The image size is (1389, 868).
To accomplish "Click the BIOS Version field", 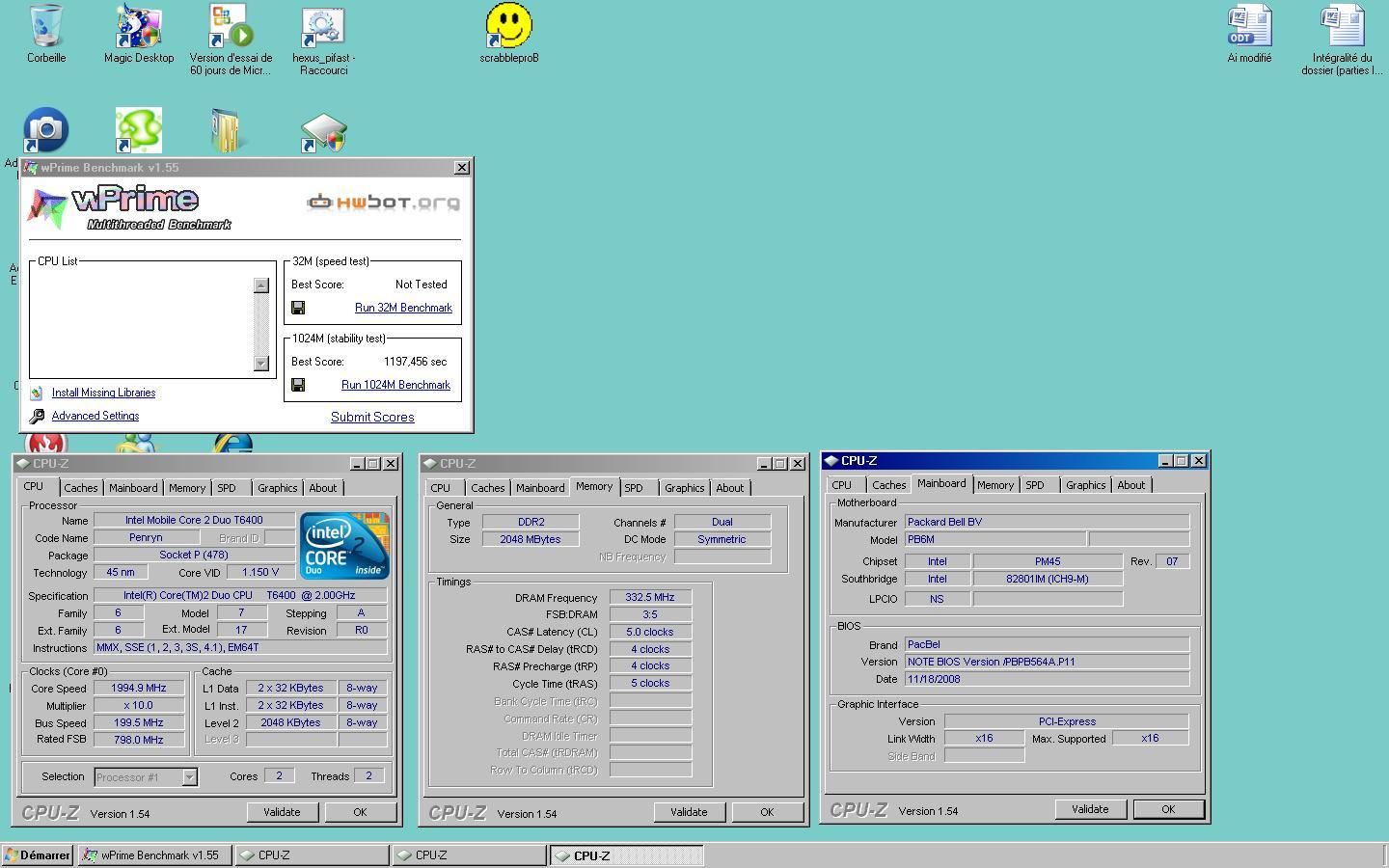I will pos(1047,662).
